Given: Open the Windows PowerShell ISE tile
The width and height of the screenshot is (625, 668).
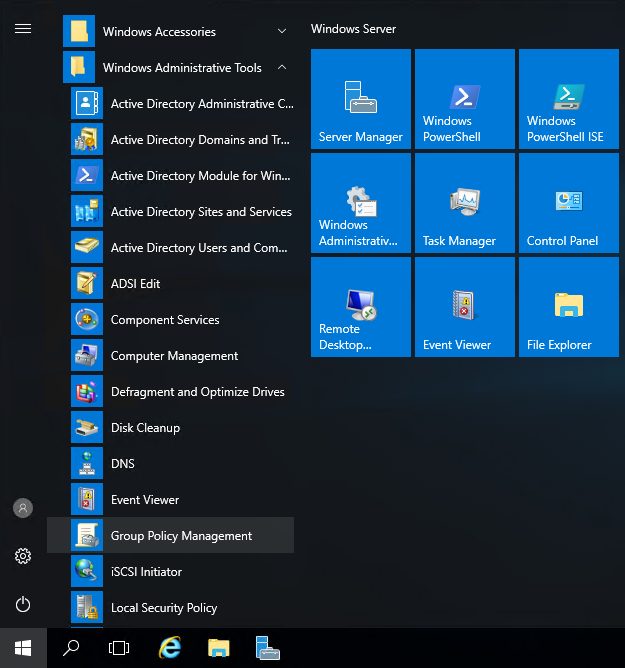Looking at the screenshot, I should [x=569, y=99].
